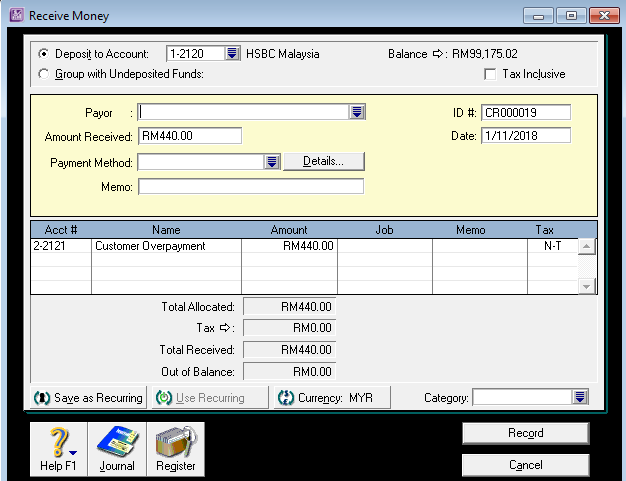Click Total Allocated value RM440.00

(289, 307)
